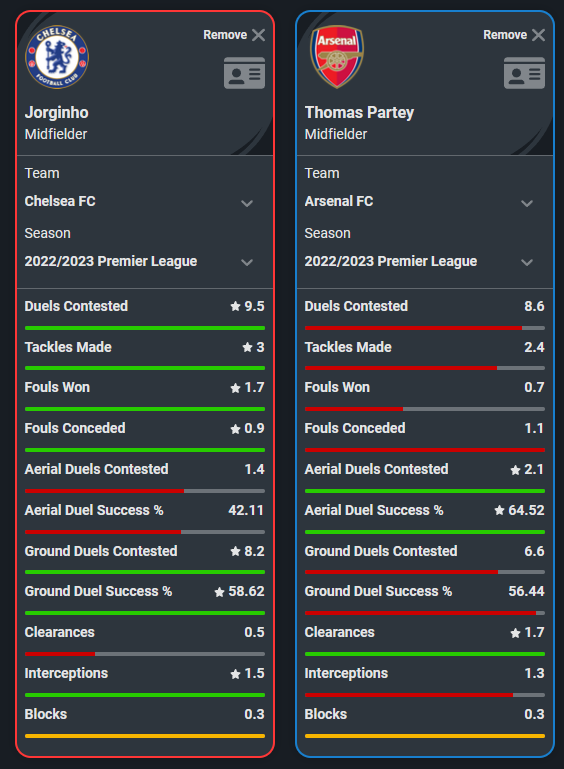
Task: Open Jorginho's player profile card icon
Action: pyautogui.click(x=244, y=73)
